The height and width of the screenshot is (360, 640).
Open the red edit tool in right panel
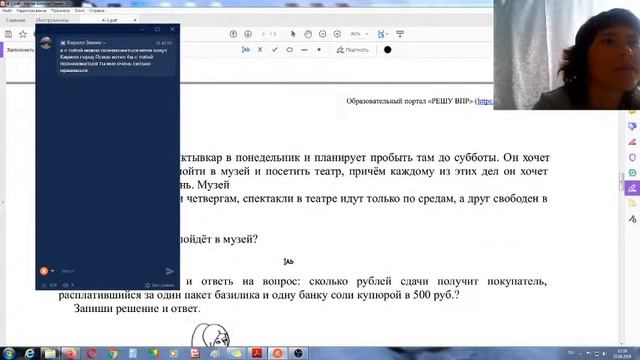[632, 142]
